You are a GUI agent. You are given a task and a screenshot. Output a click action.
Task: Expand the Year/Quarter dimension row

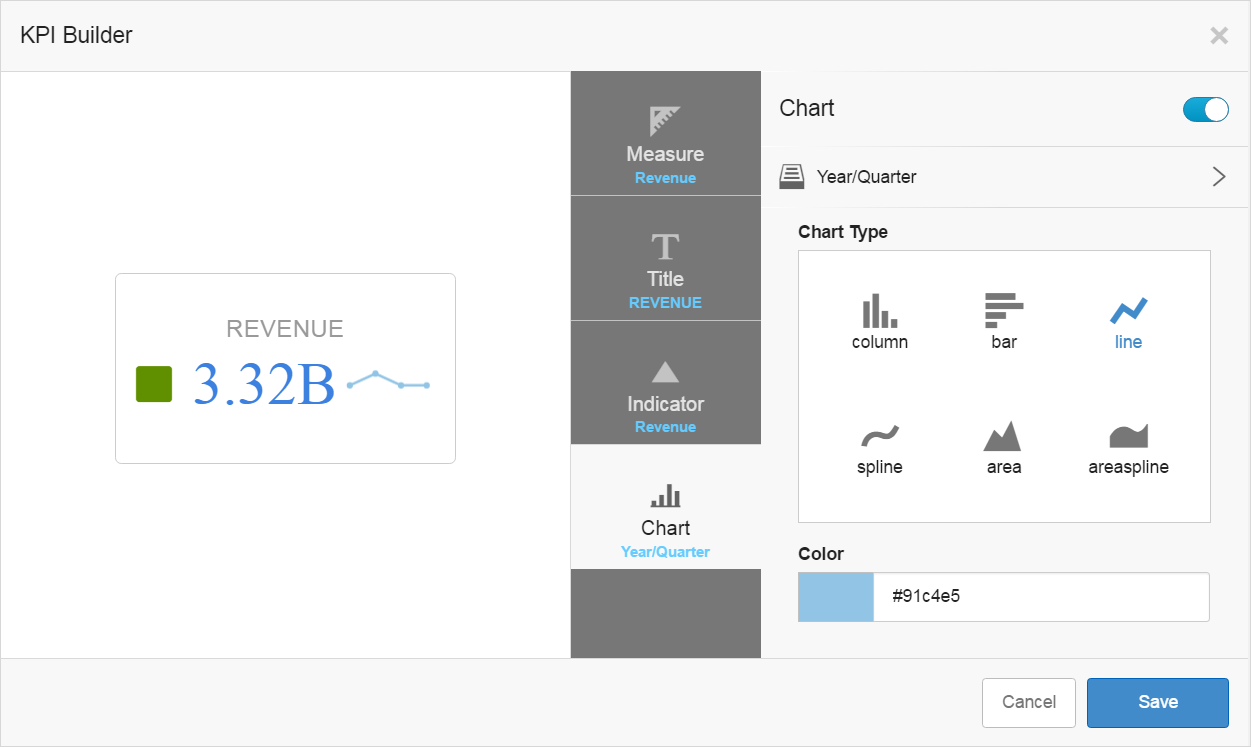[1005, 177]
